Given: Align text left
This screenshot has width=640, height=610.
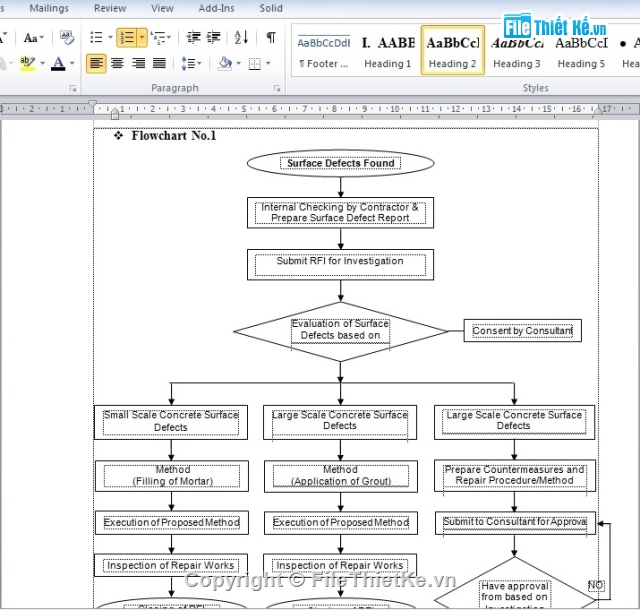Looking at the screenshot, I should (96, 63).
